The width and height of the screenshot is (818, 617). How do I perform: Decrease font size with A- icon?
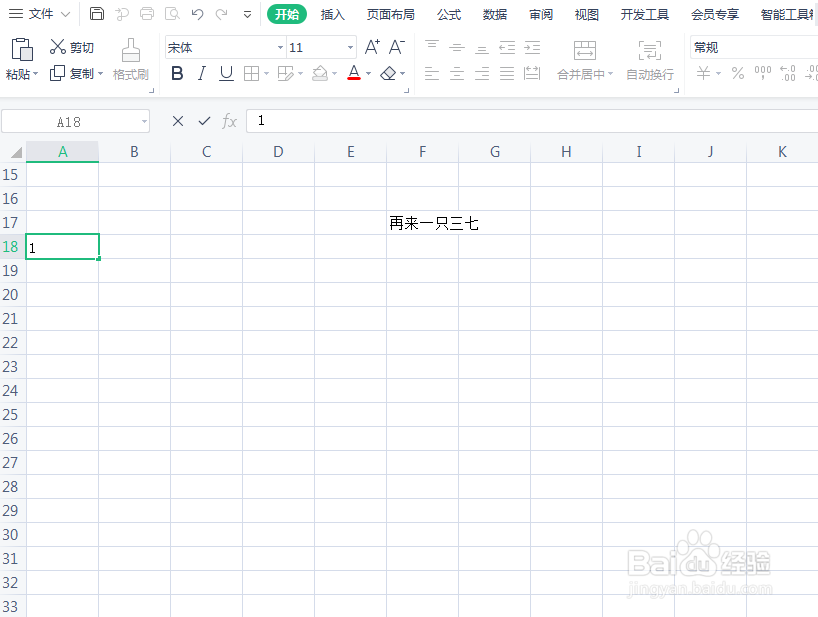[396, 47]
